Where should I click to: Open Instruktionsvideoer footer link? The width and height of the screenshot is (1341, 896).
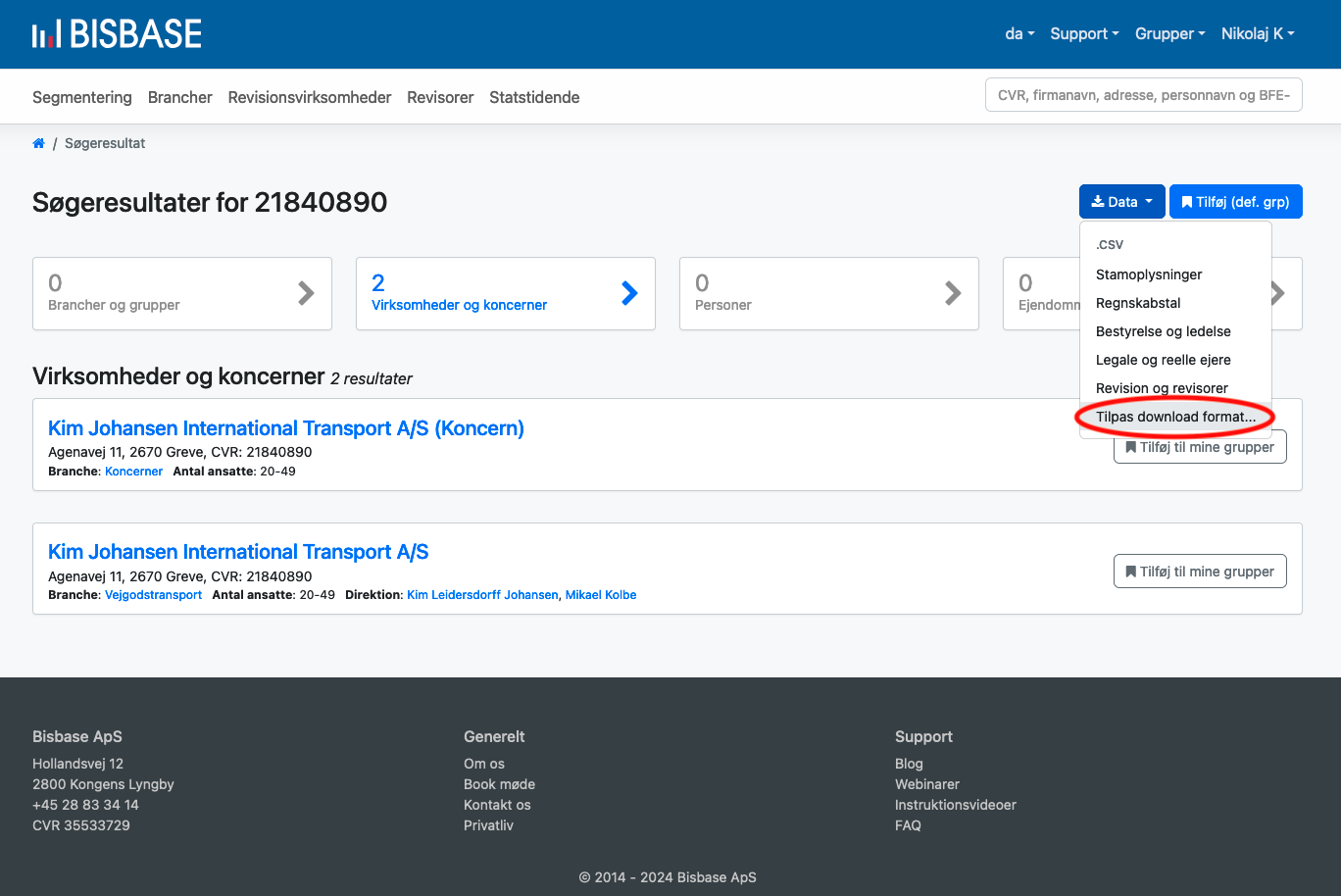pos(956,805)
